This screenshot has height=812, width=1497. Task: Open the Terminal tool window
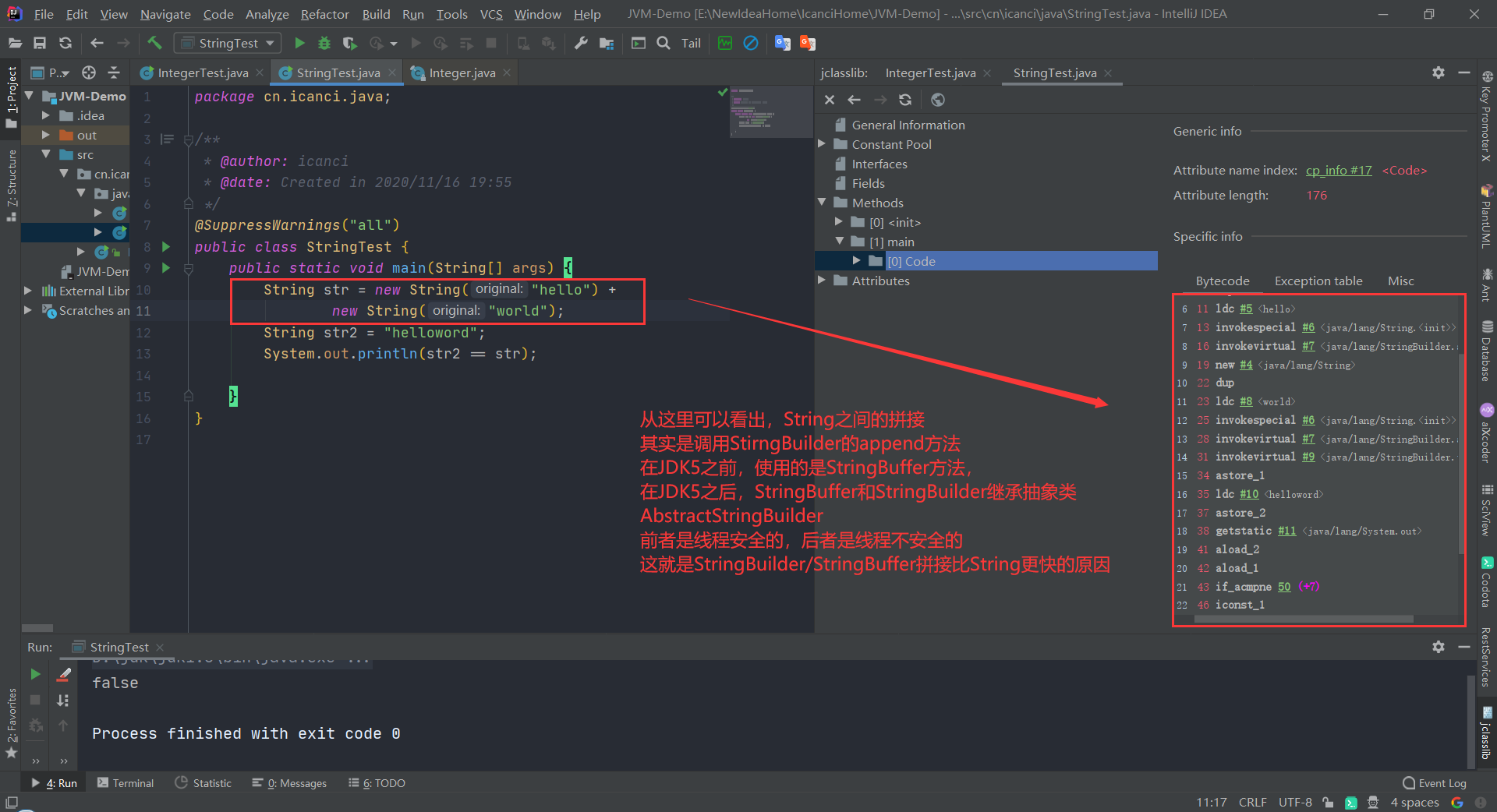tap(125, 783)
